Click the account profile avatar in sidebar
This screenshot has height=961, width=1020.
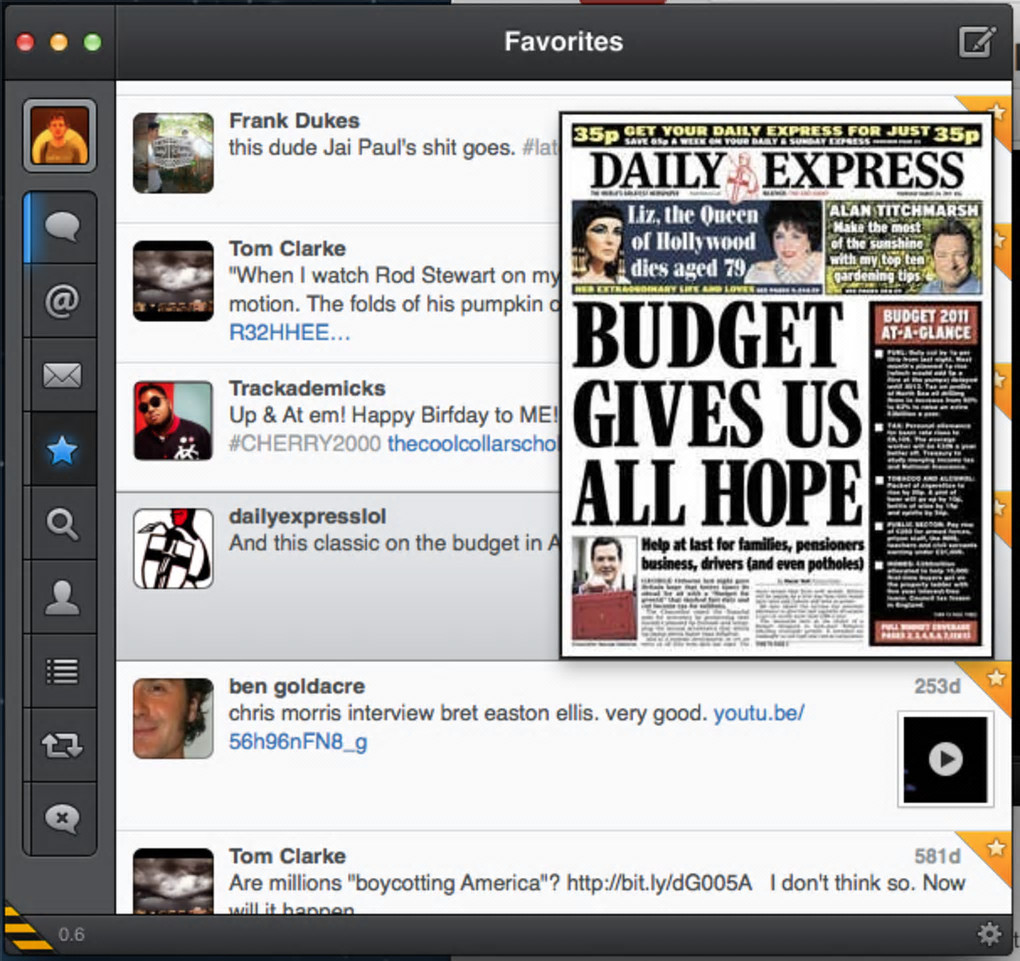click(60, 135)
